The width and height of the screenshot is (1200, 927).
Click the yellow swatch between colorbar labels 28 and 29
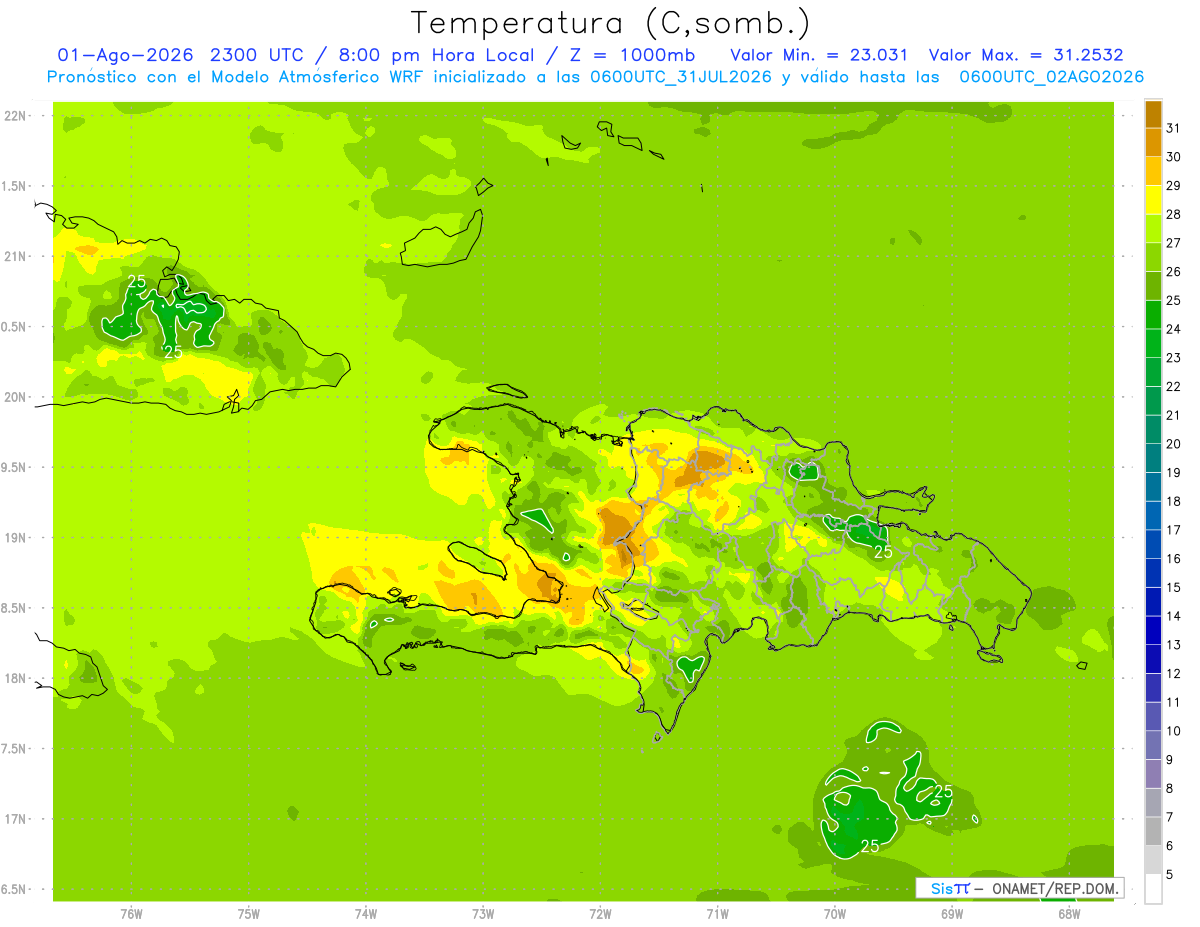[1153, 200]
